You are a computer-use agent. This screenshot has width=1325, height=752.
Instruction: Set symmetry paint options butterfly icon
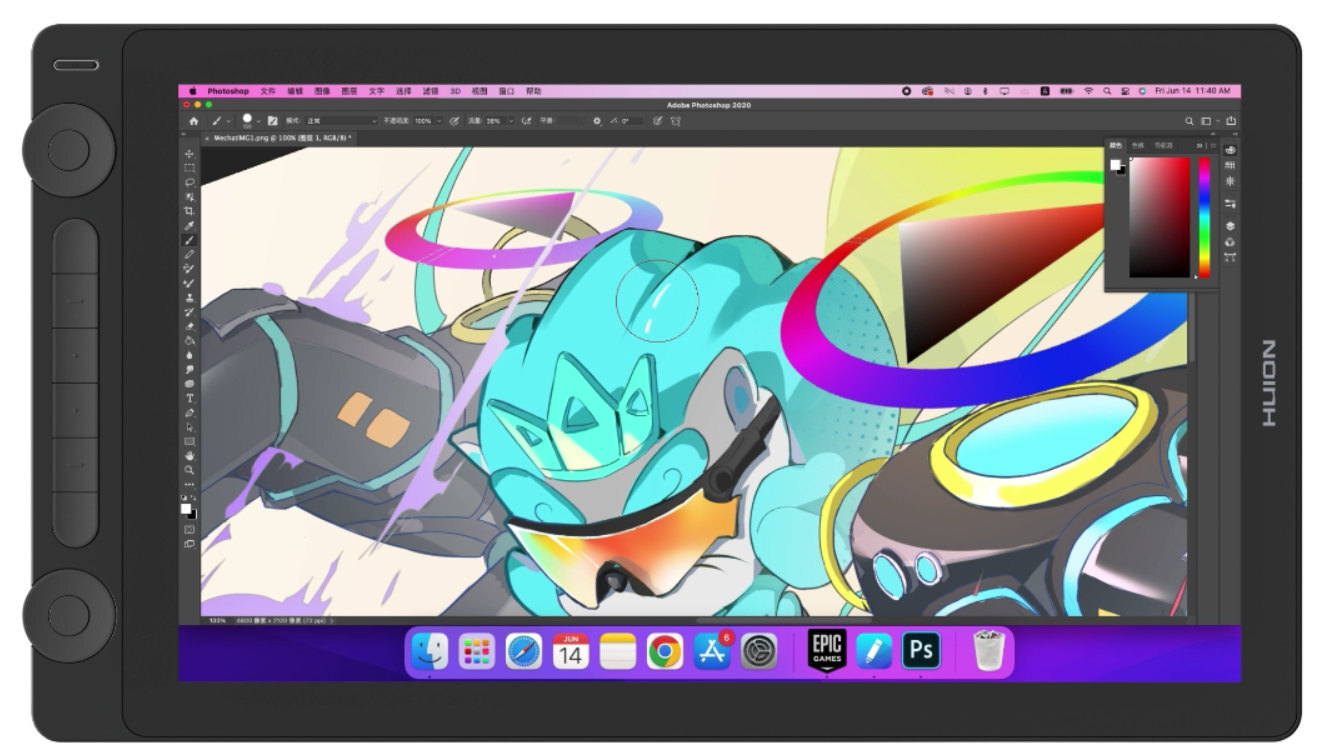tap(676, 121)
